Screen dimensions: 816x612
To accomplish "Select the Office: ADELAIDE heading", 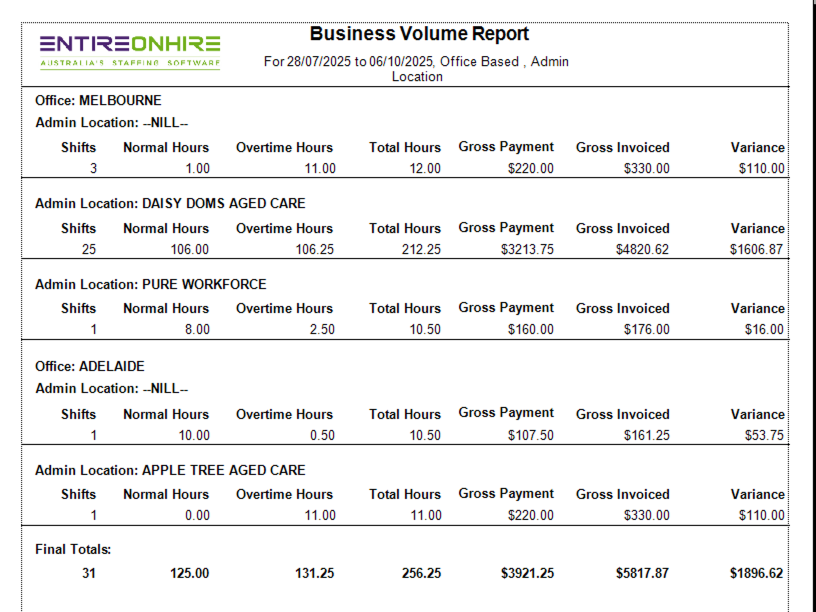I will 90,367.
